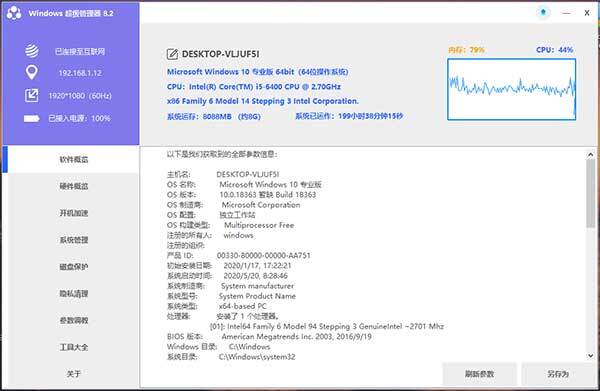Click the 1920*1080 (60Hz) resolution text

80,96
